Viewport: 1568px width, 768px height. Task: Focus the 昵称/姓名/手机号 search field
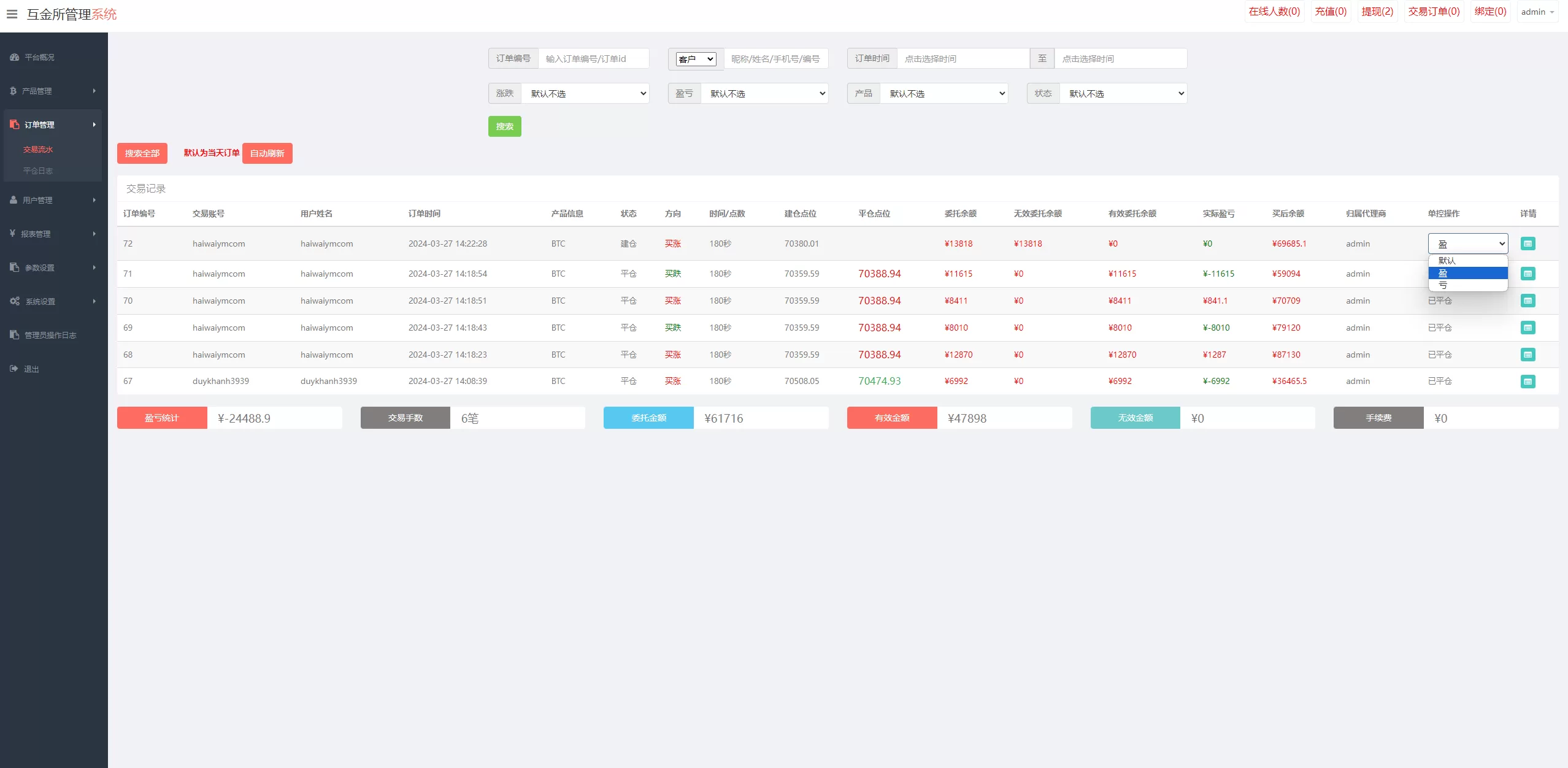pos(775,58)
